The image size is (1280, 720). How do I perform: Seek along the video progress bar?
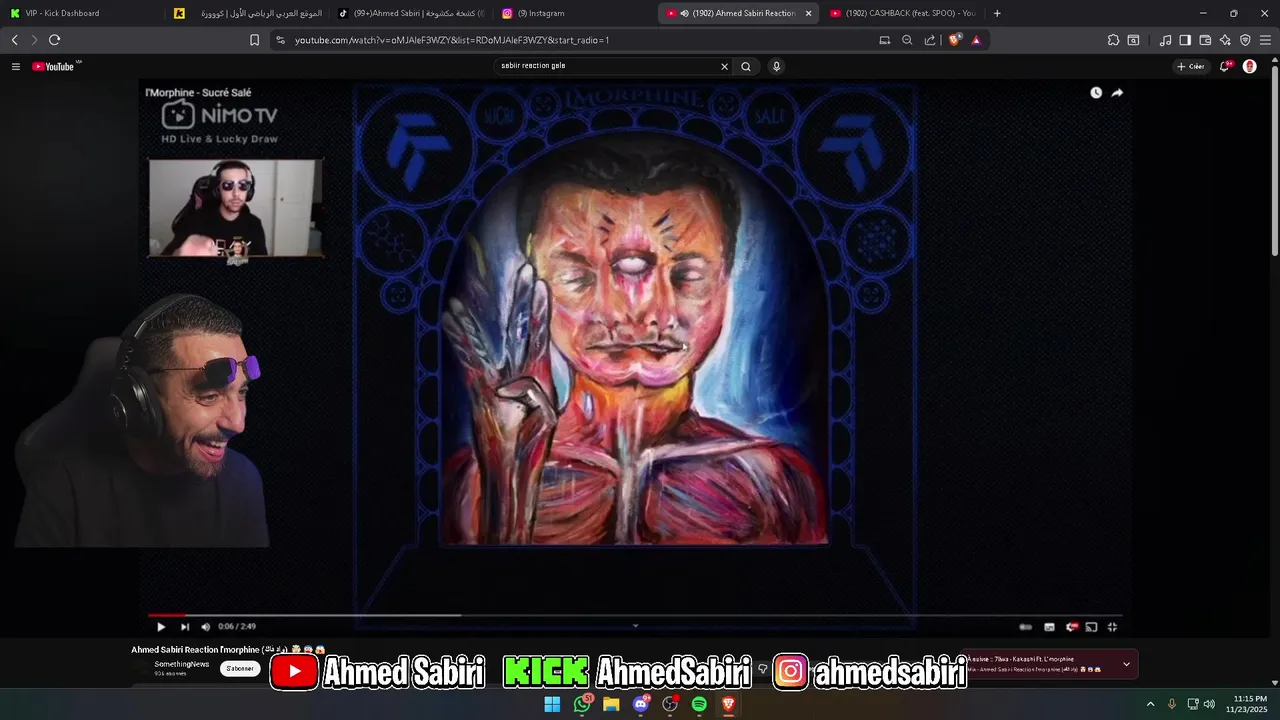635,615
